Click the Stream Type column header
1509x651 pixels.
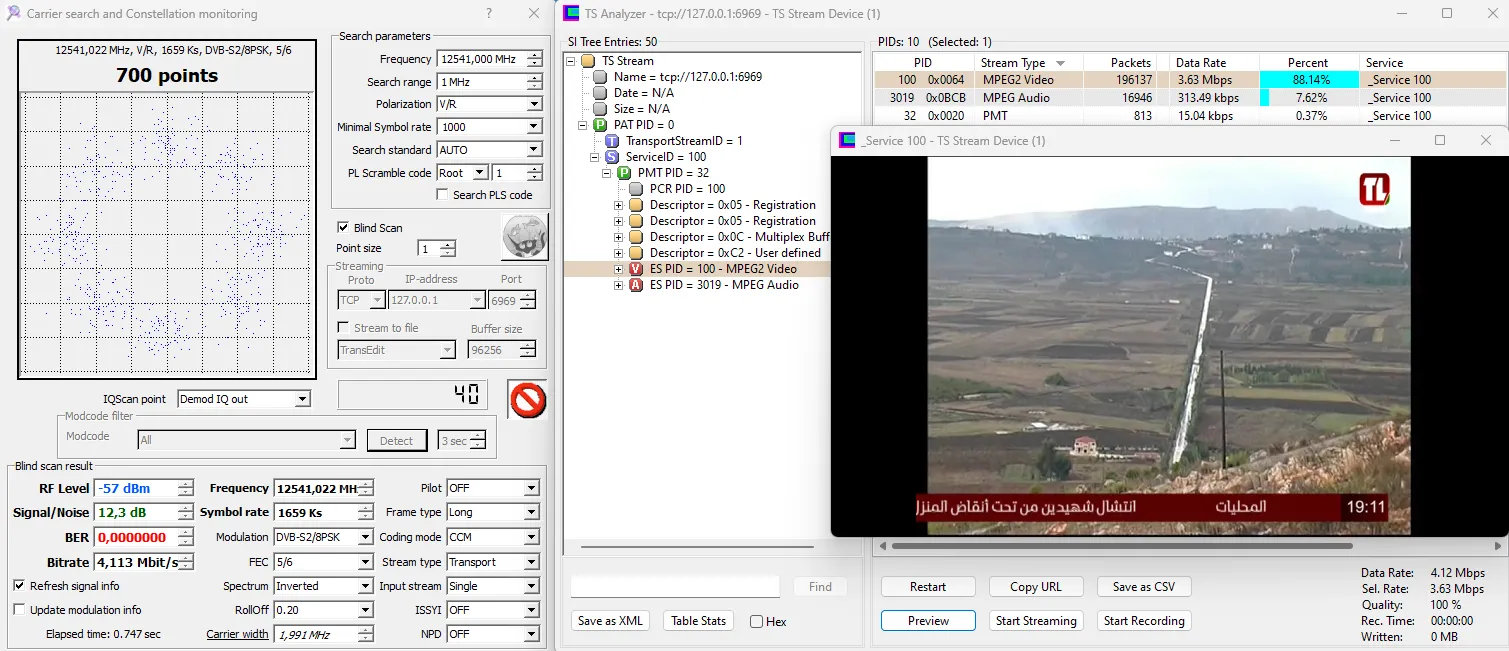click(1012, 62)
